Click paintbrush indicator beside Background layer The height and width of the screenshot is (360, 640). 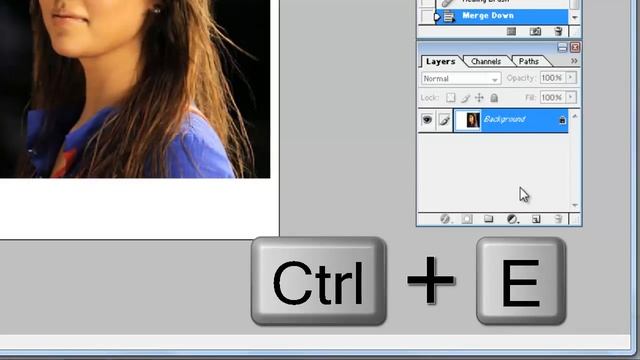point(444,120)
